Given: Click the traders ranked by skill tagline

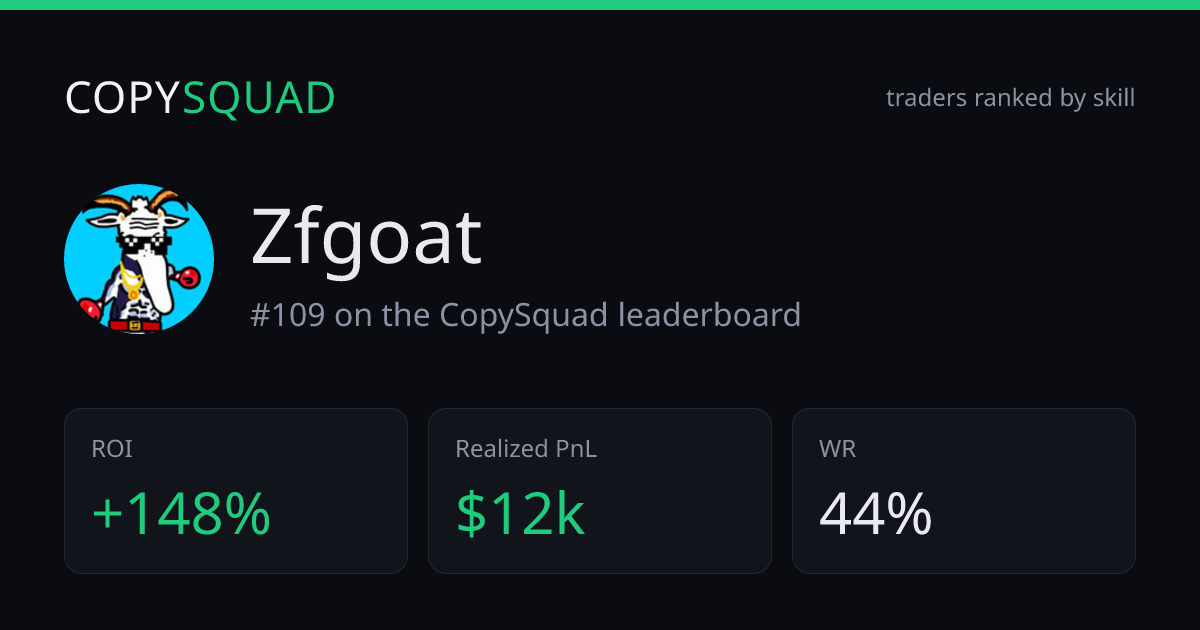Looking at the screenshot, I should coord(1010,98).
